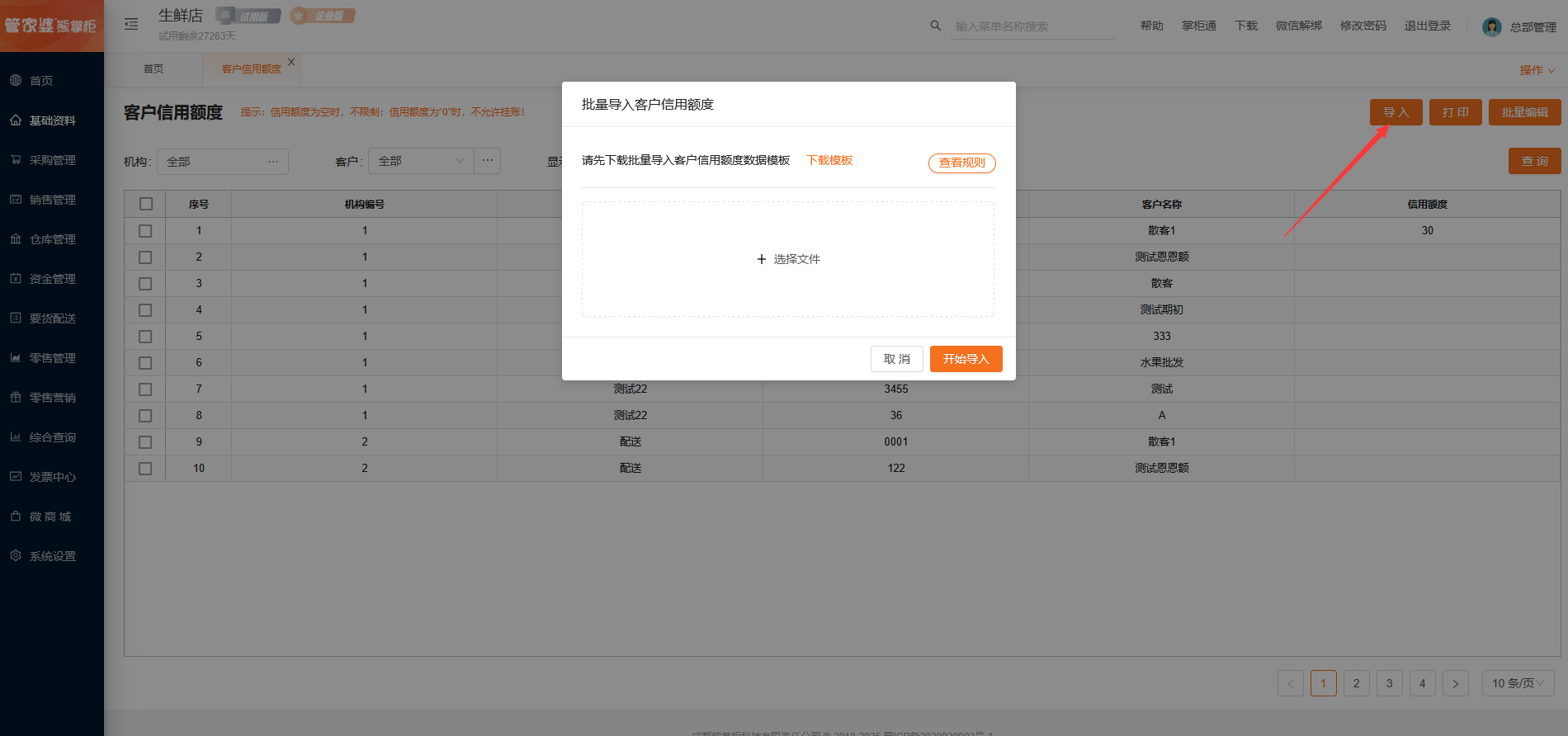Check the checkbox for row 10
Image resolution: width=1568 pixels, height=736 pixels.
[146, 469]
